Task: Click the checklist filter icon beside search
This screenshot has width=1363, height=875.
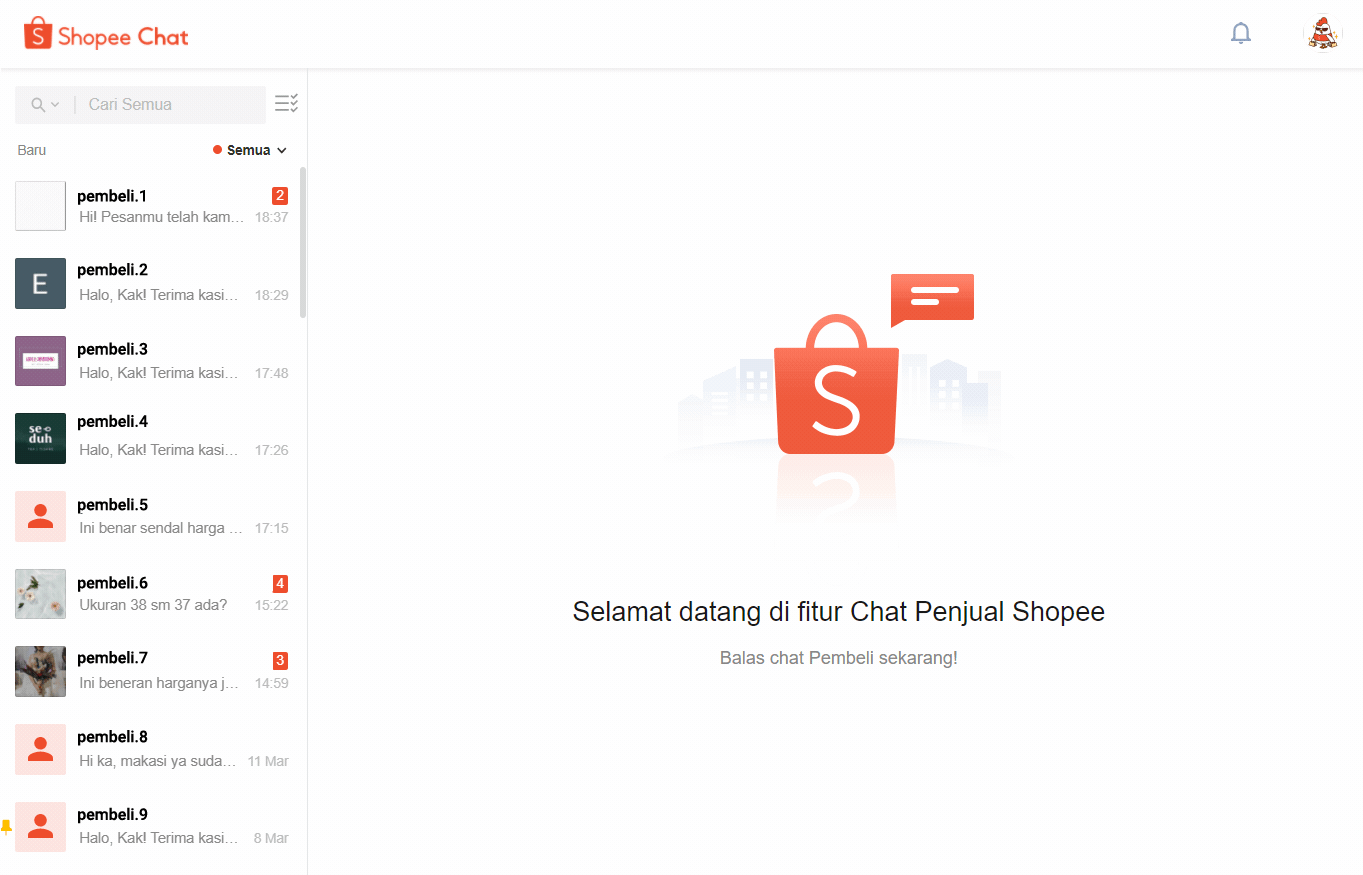Action: [286, 103]
